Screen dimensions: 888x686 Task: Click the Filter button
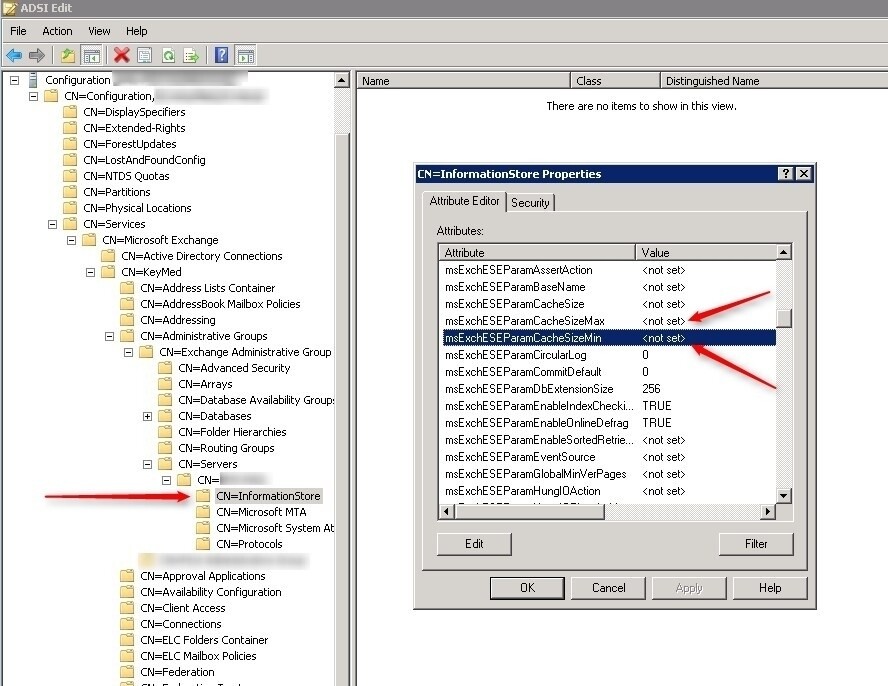(x=756, y=543)
